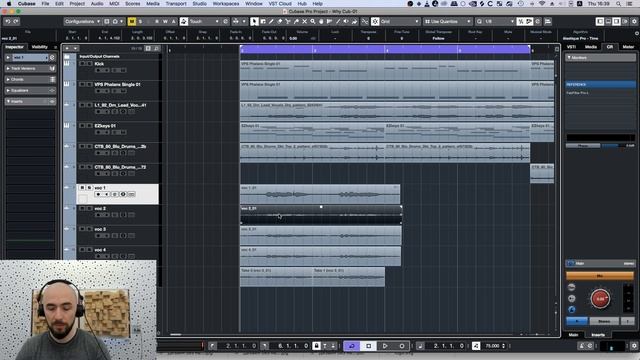Viewport: 640px width, 360px height.
Task: Adjust the red Control Room level knob
Action: (600, 299)
